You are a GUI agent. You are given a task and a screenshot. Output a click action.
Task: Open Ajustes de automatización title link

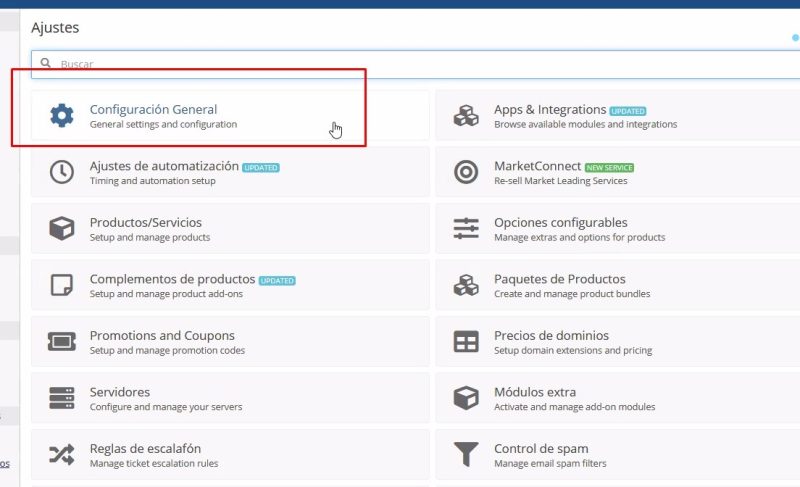pyautogui.click(x=164, y=166)
